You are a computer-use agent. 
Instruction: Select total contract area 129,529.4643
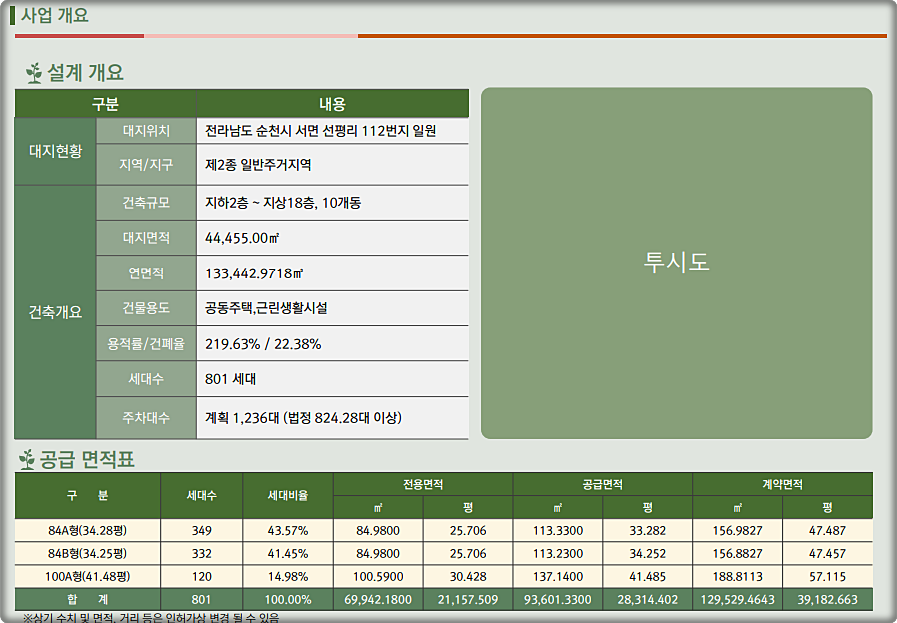click(737, 600)
